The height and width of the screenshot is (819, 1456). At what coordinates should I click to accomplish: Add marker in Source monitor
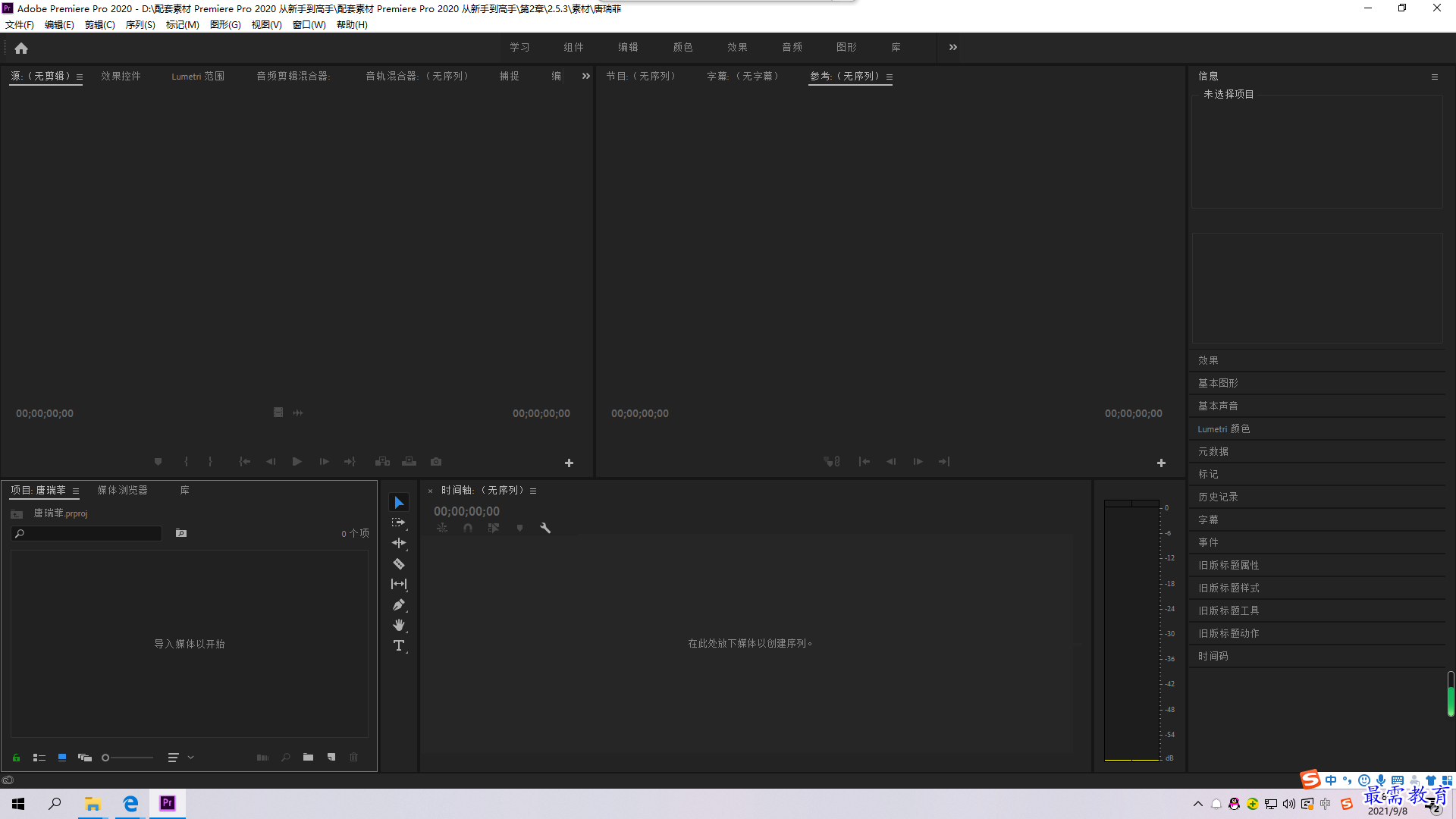pos(158,462)
